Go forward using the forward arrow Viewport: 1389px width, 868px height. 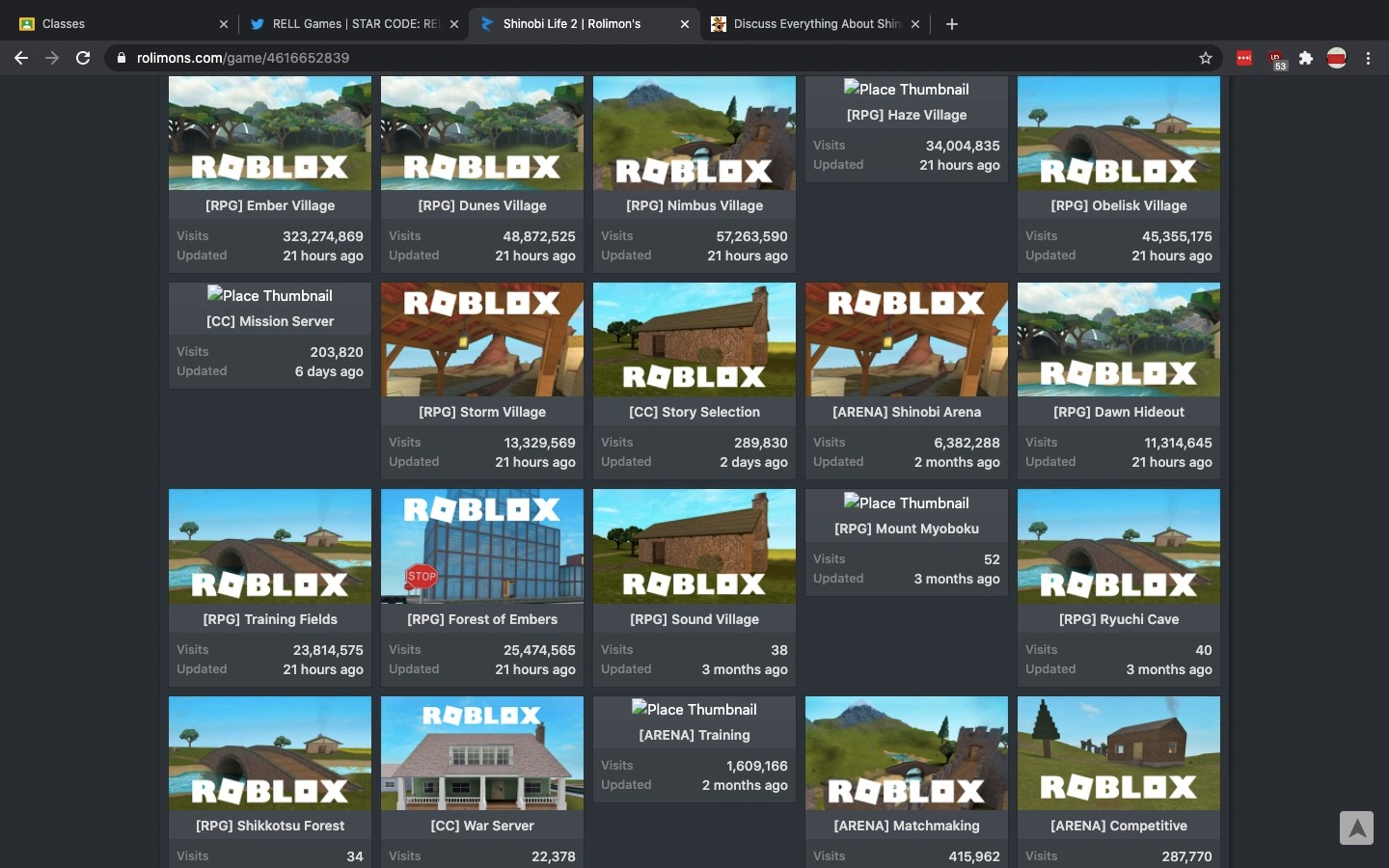point(52,58)
